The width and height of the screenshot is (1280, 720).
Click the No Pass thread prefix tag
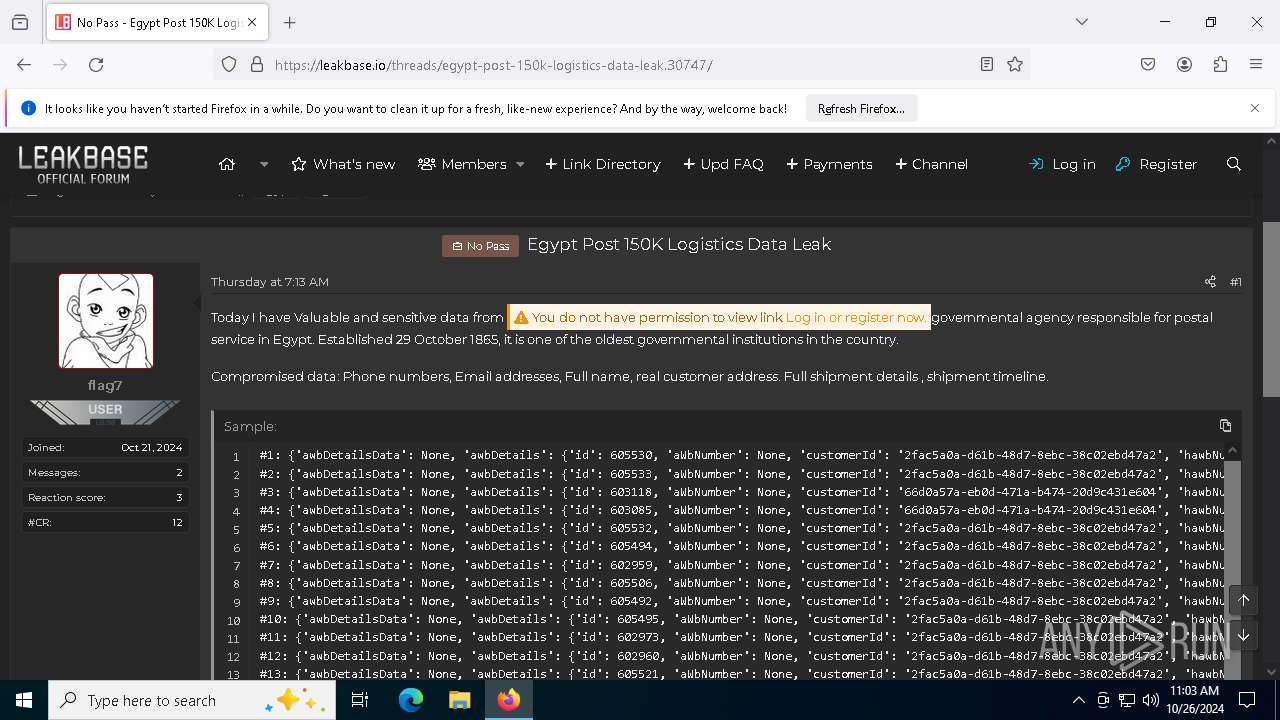coord(481,246)
